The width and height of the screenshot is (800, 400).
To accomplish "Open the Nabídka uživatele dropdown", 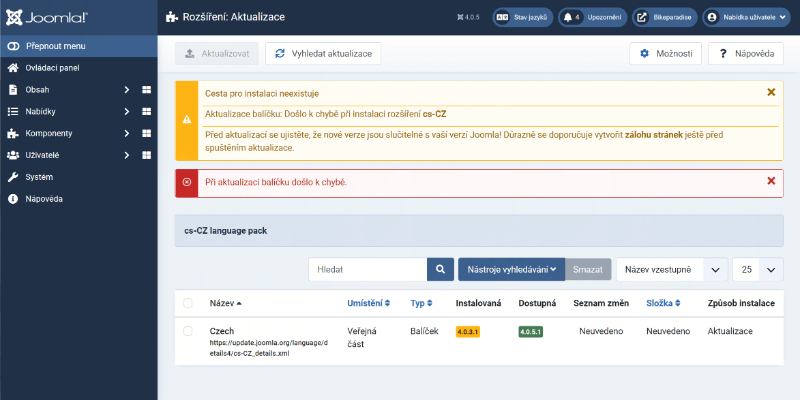I will click(746, 17).
